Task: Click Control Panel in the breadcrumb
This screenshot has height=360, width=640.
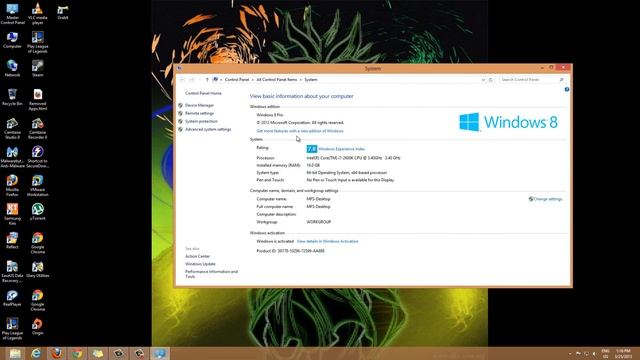Action: coord(237,80)
